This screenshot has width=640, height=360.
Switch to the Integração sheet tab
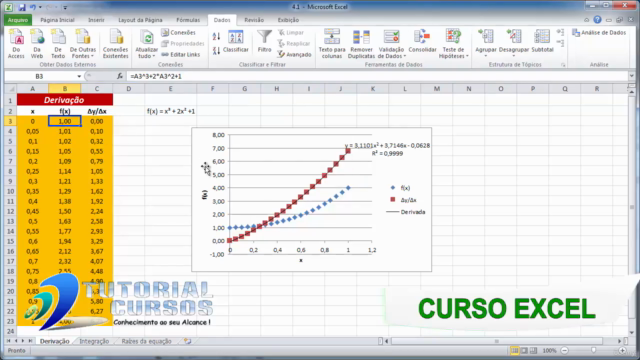click(94, 341)
